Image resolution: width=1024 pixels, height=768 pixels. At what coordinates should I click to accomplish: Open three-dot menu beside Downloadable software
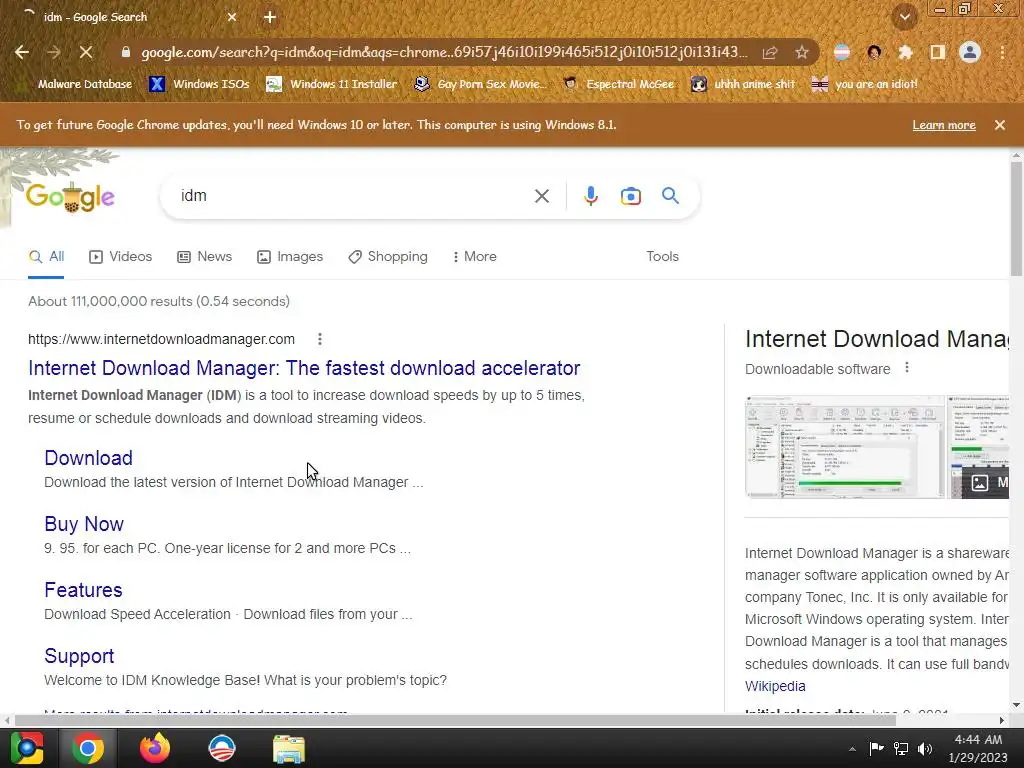[x=906, y=368]
